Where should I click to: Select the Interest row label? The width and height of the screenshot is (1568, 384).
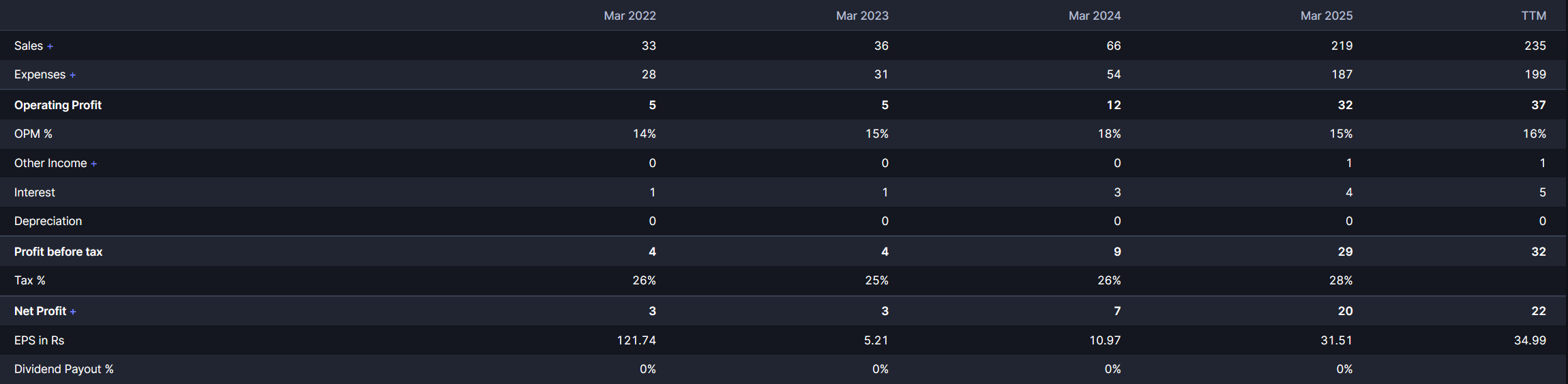(x=35, y=192)
